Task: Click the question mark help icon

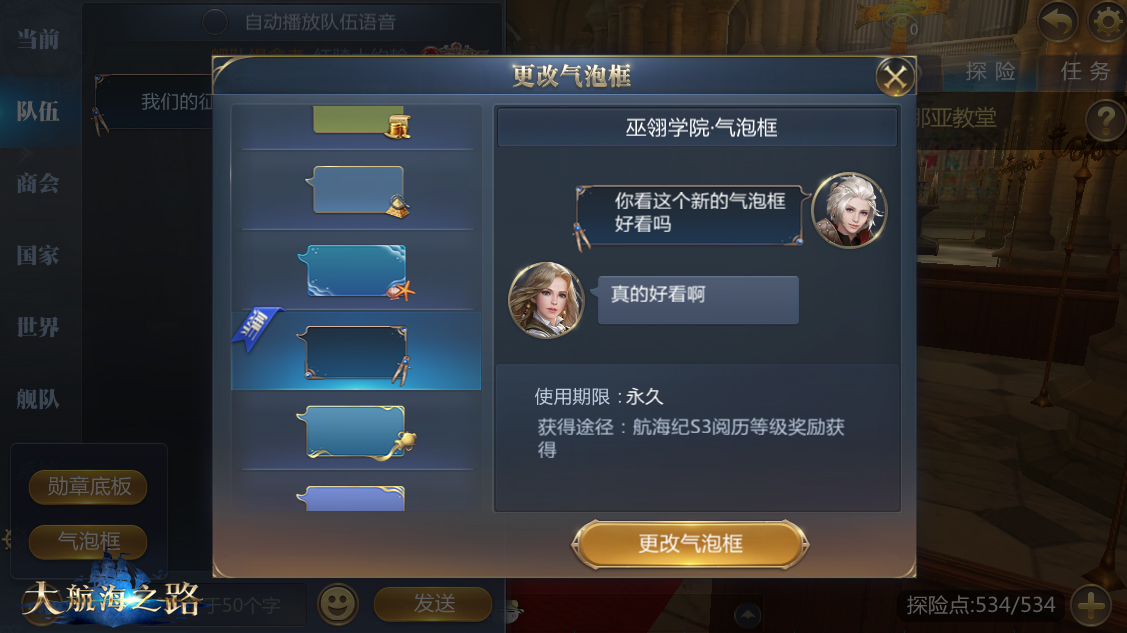Action: 1105,120
